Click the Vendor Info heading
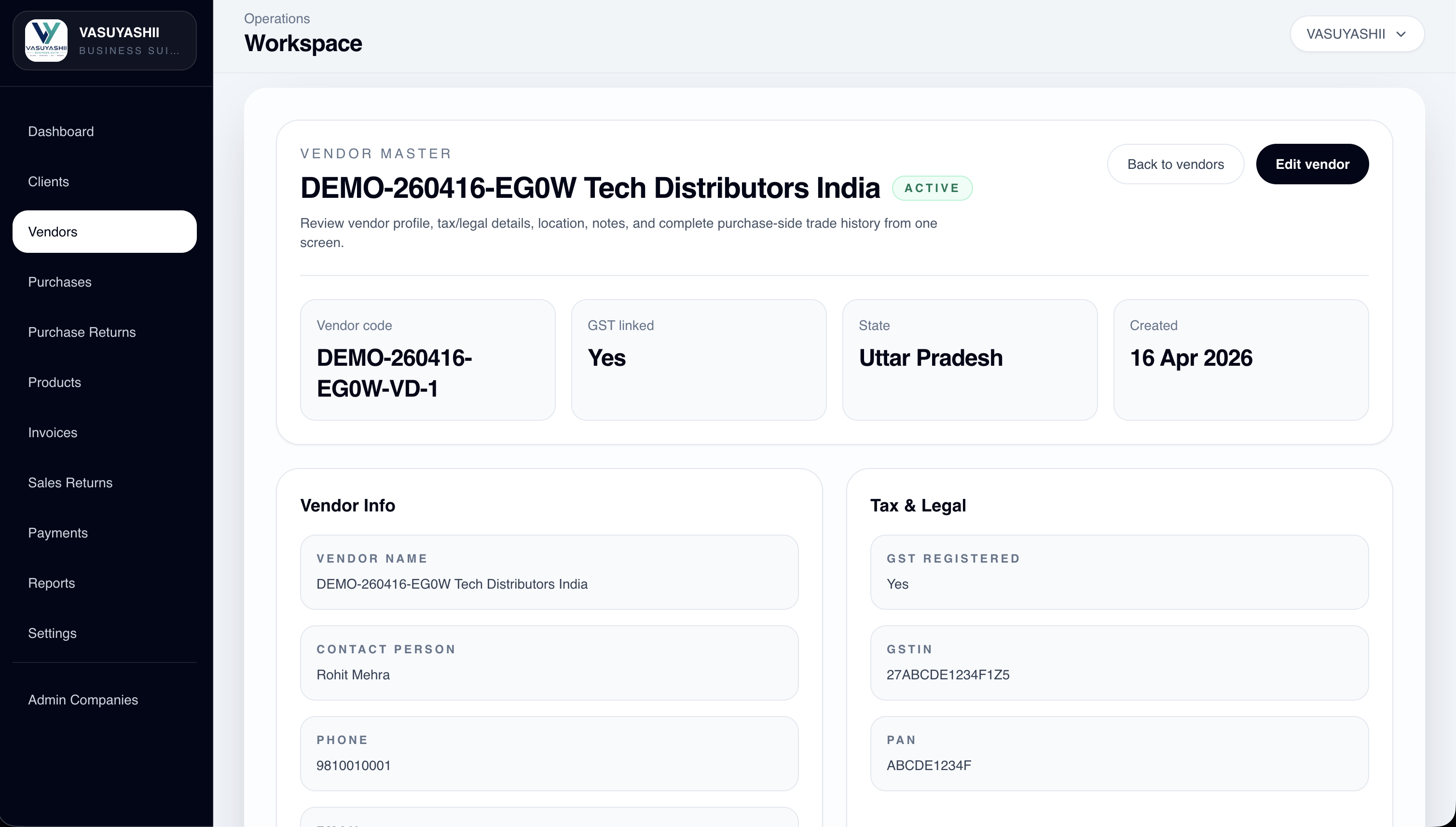1456x827 pixels. 347,506
